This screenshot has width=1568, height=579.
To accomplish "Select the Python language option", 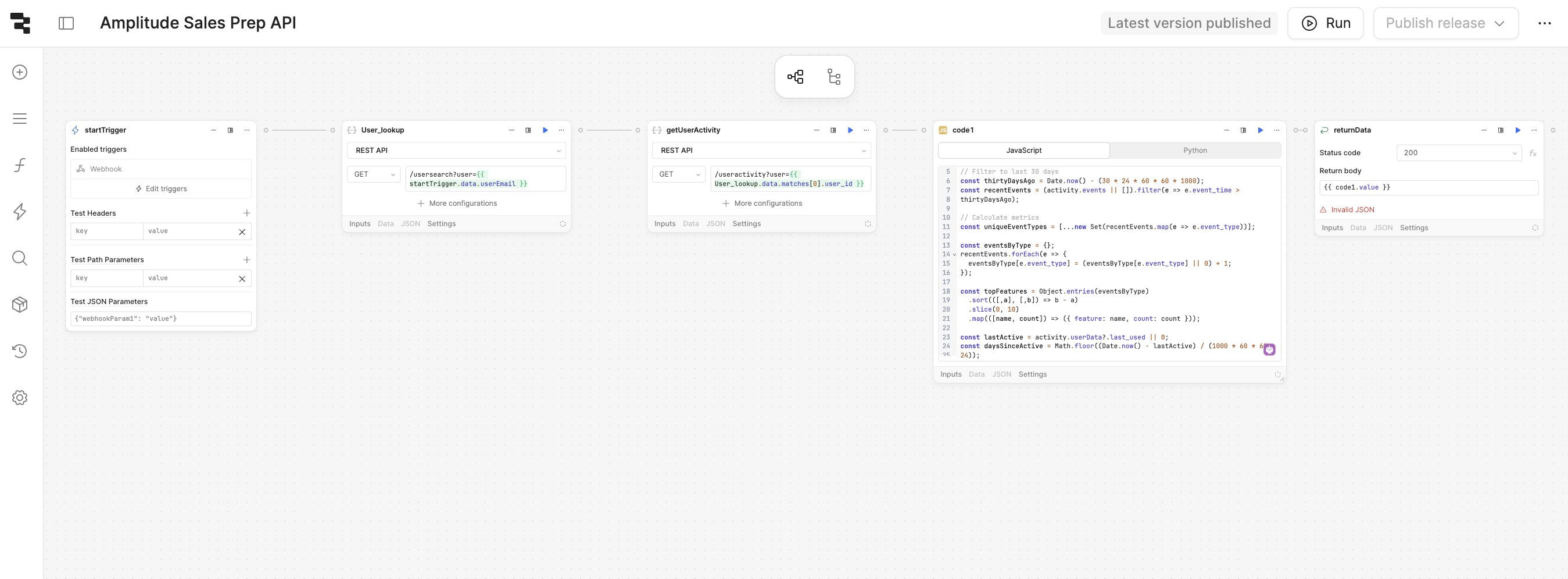I will (1195, 151).
